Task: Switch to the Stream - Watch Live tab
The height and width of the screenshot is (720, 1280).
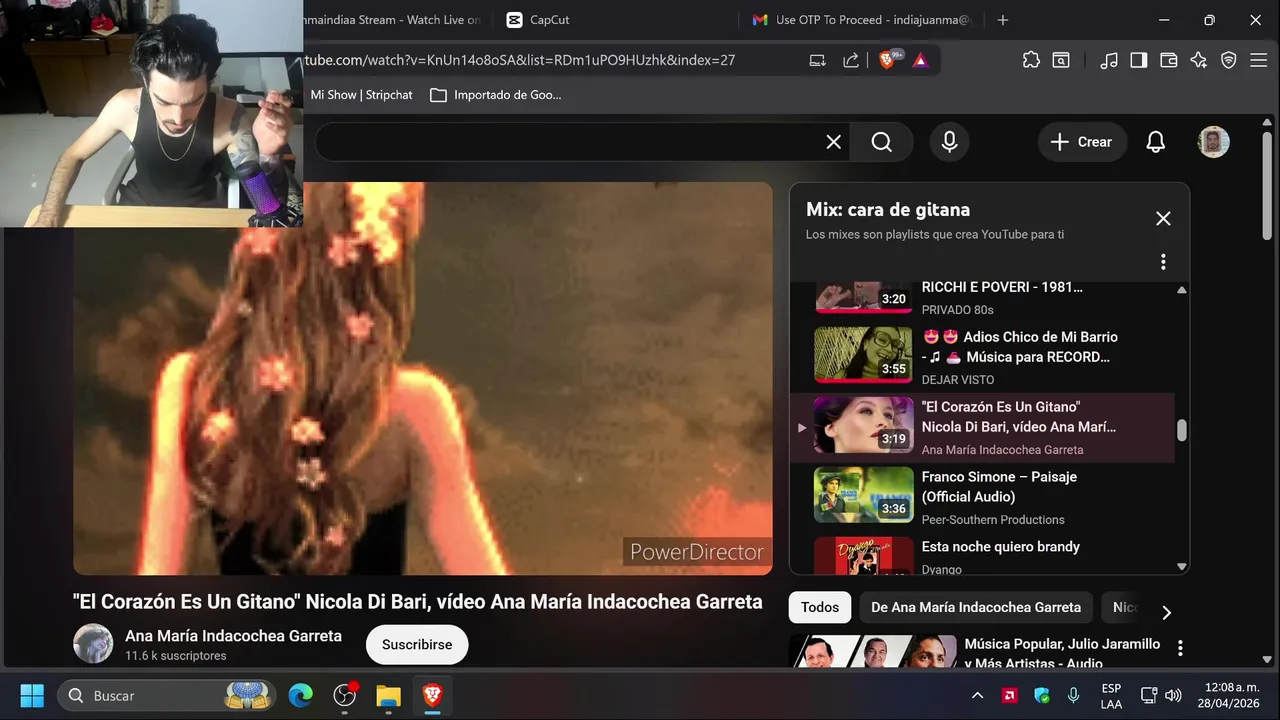Action: coord(390,20)
